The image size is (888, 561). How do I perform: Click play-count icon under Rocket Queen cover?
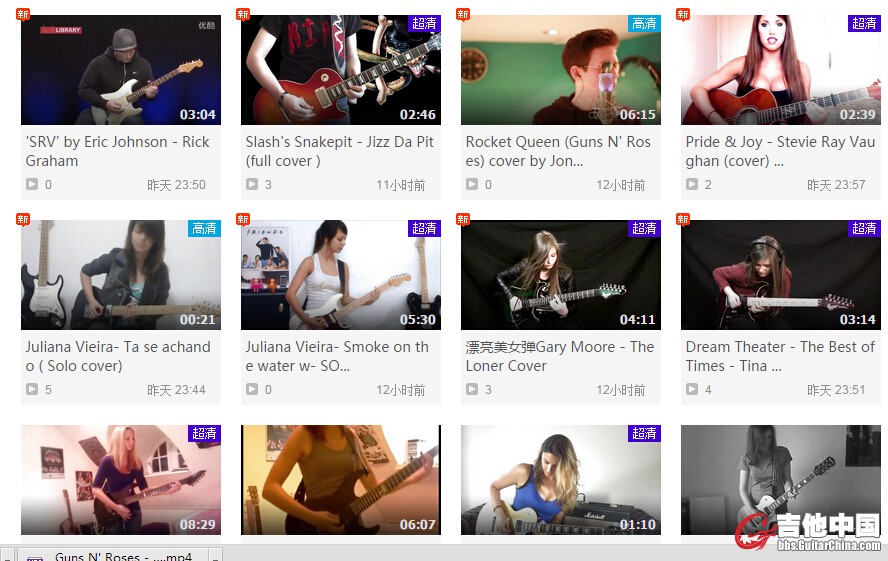472,184
